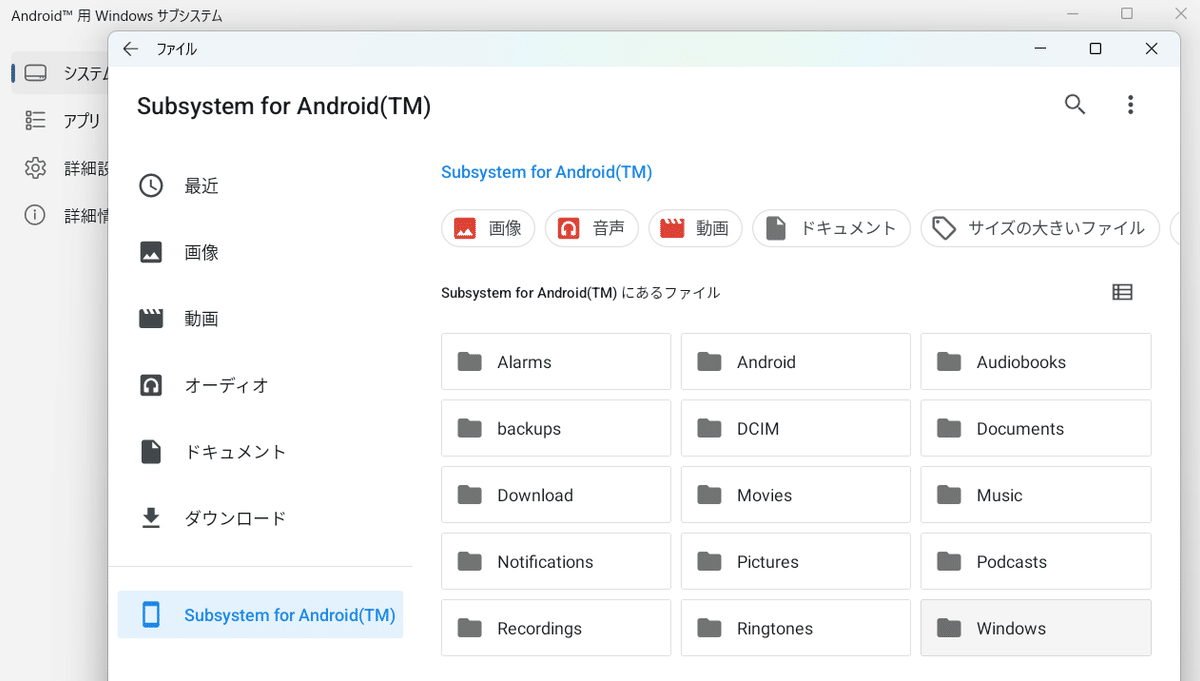Click the Movies folder icon
1200x681 pixels.
(709, 495)
